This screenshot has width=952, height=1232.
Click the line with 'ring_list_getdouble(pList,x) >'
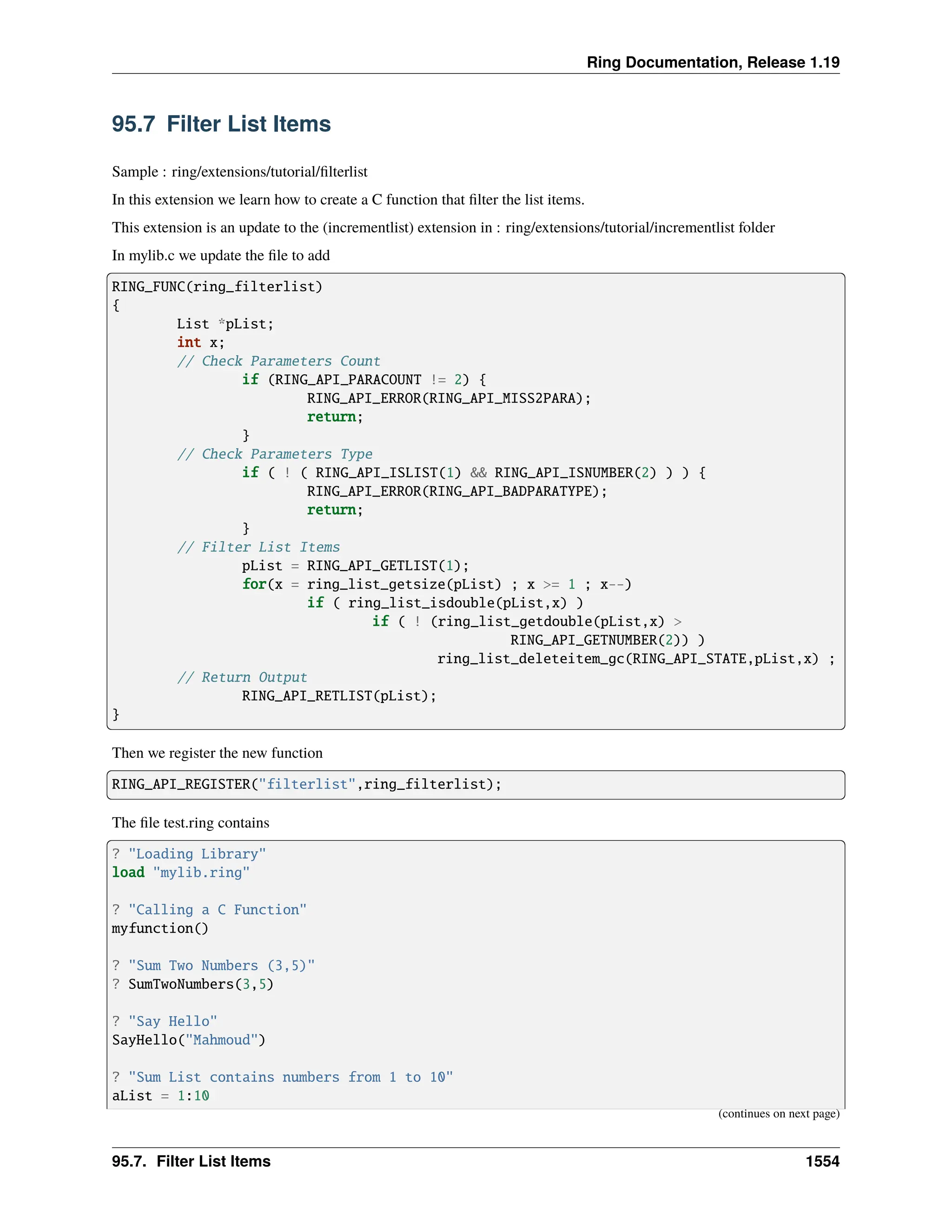click(527, 622)
